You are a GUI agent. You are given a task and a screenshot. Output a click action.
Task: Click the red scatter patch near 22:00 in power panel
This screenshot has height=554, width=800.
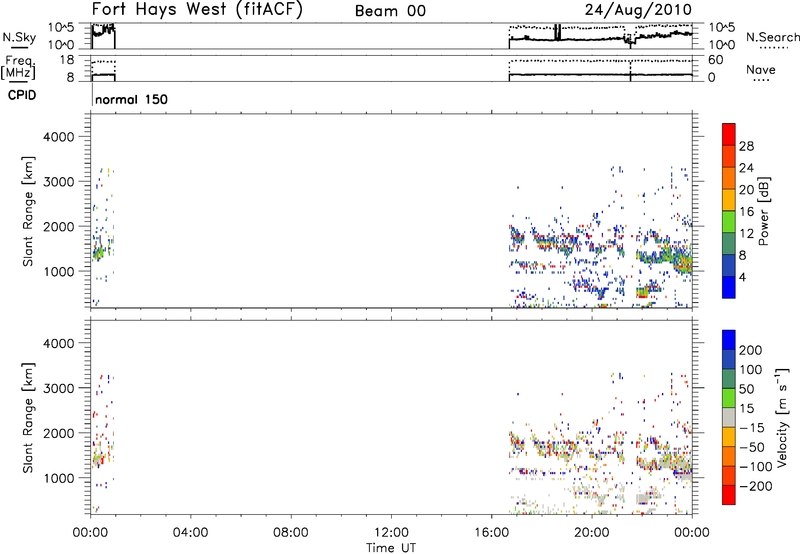point(642,293)
